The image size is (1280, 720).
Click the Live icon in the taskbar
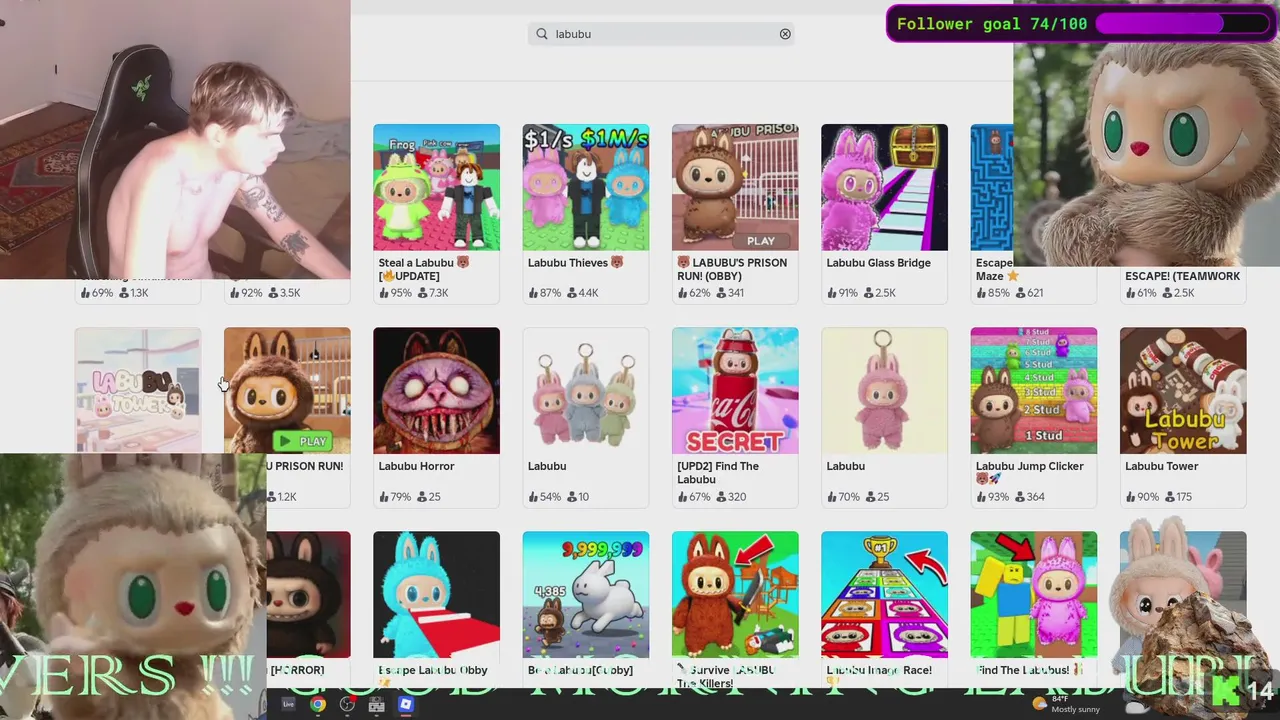288,704
